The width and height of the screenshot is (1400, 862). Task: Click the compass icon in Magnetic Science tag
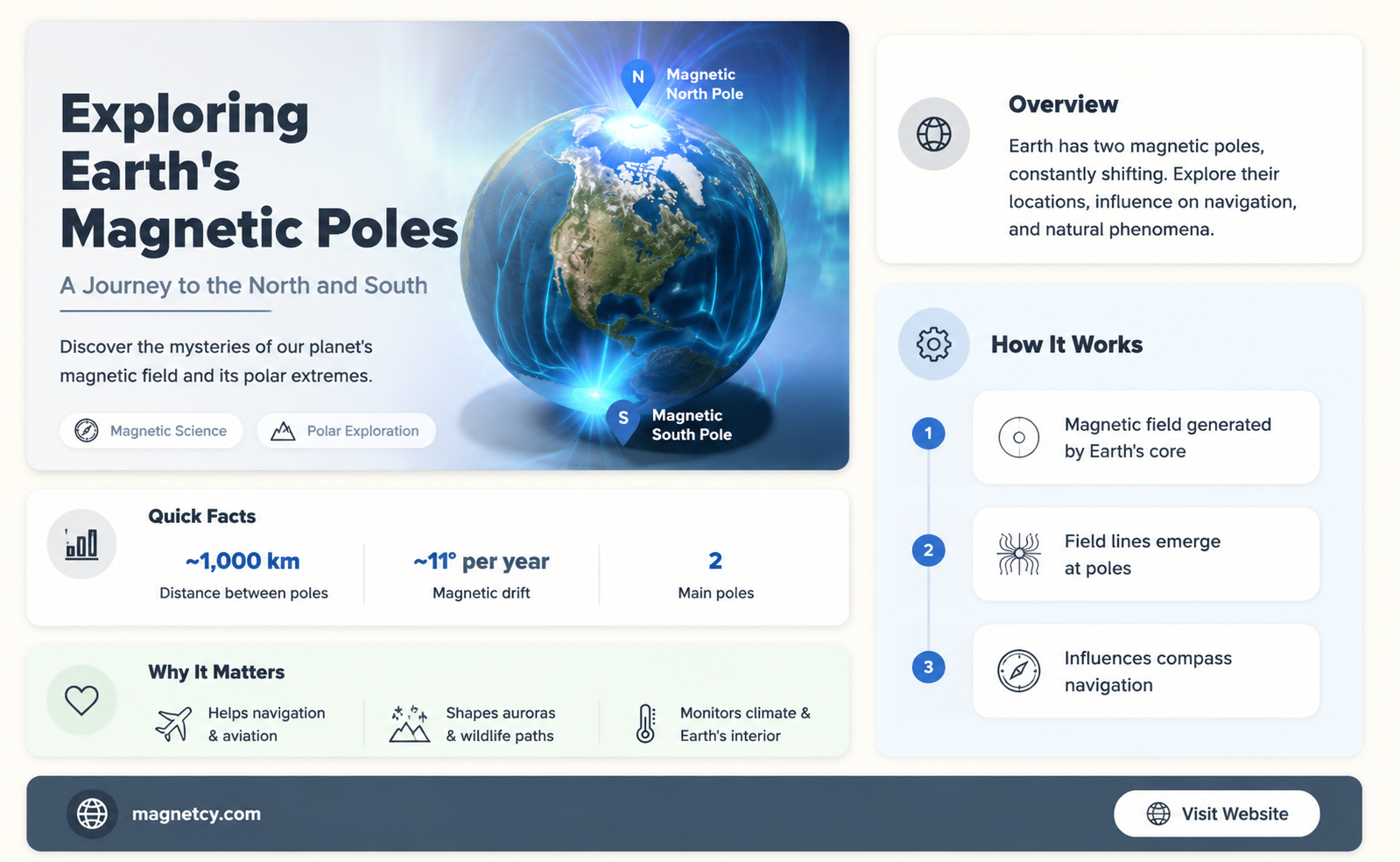point(86,431)
